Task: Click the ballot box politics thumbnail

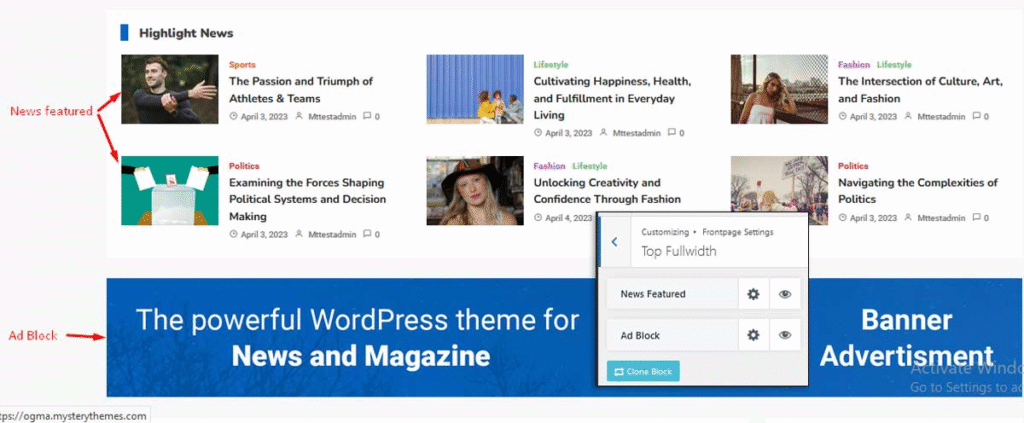Action: (x=169, y=190)
